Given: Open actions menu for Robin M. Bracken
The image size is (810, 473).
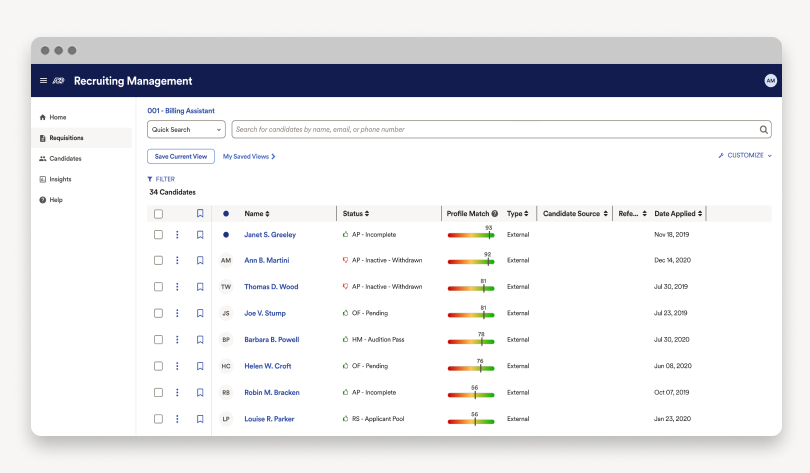Looking at the screenshot, I should tap(177, 392).
